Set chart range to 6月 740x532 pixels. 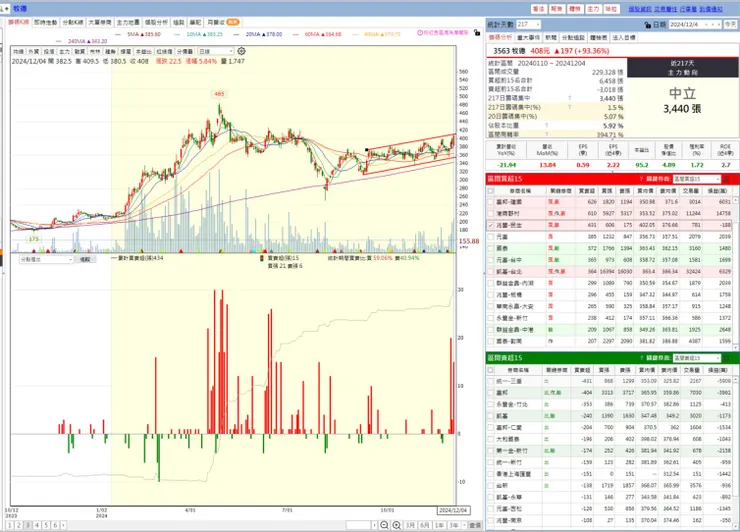click(x=425, y=525)
